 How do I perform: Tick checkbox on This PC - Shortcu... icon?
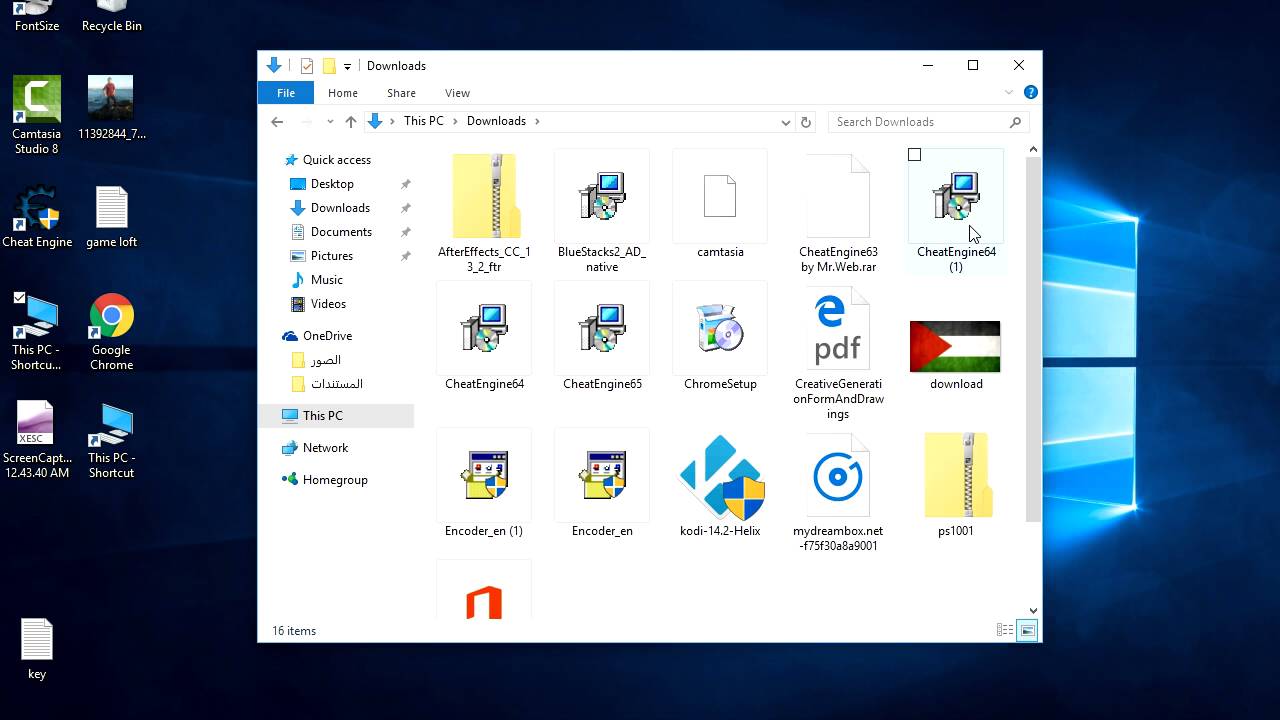(x=19, y=298)
